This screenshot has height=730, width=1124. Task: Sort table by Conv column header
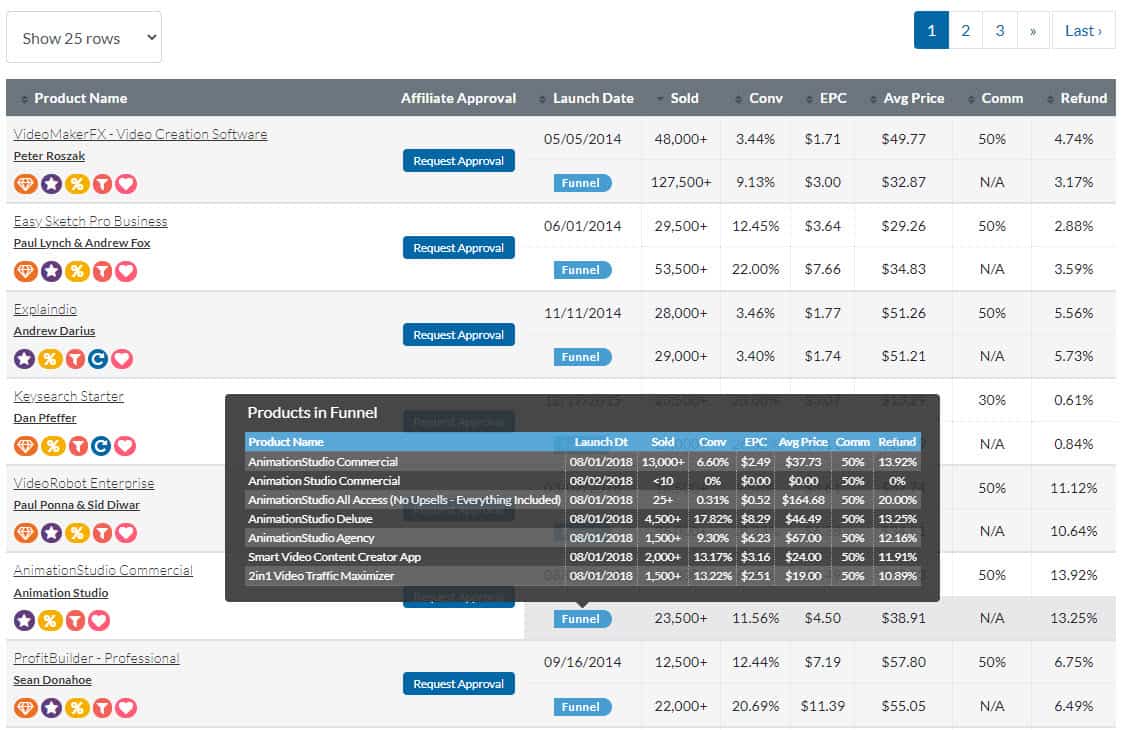point(765,98)
